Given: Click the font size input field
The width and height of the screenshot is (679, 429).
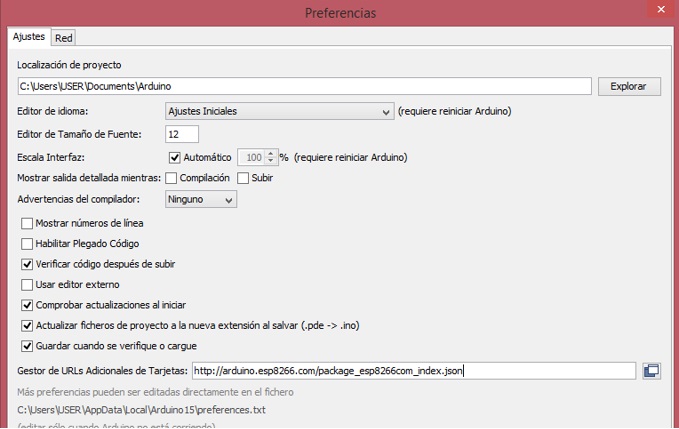Looking at the screenshot, I should (x=181, y=134).
